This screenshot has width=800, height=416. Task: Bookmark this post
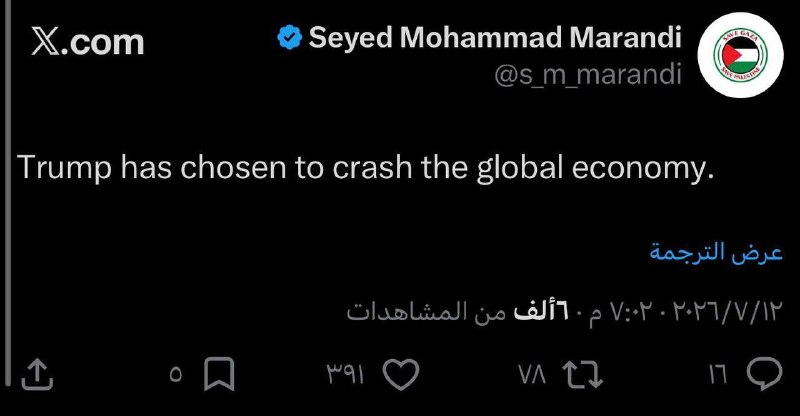click(219, 374)
